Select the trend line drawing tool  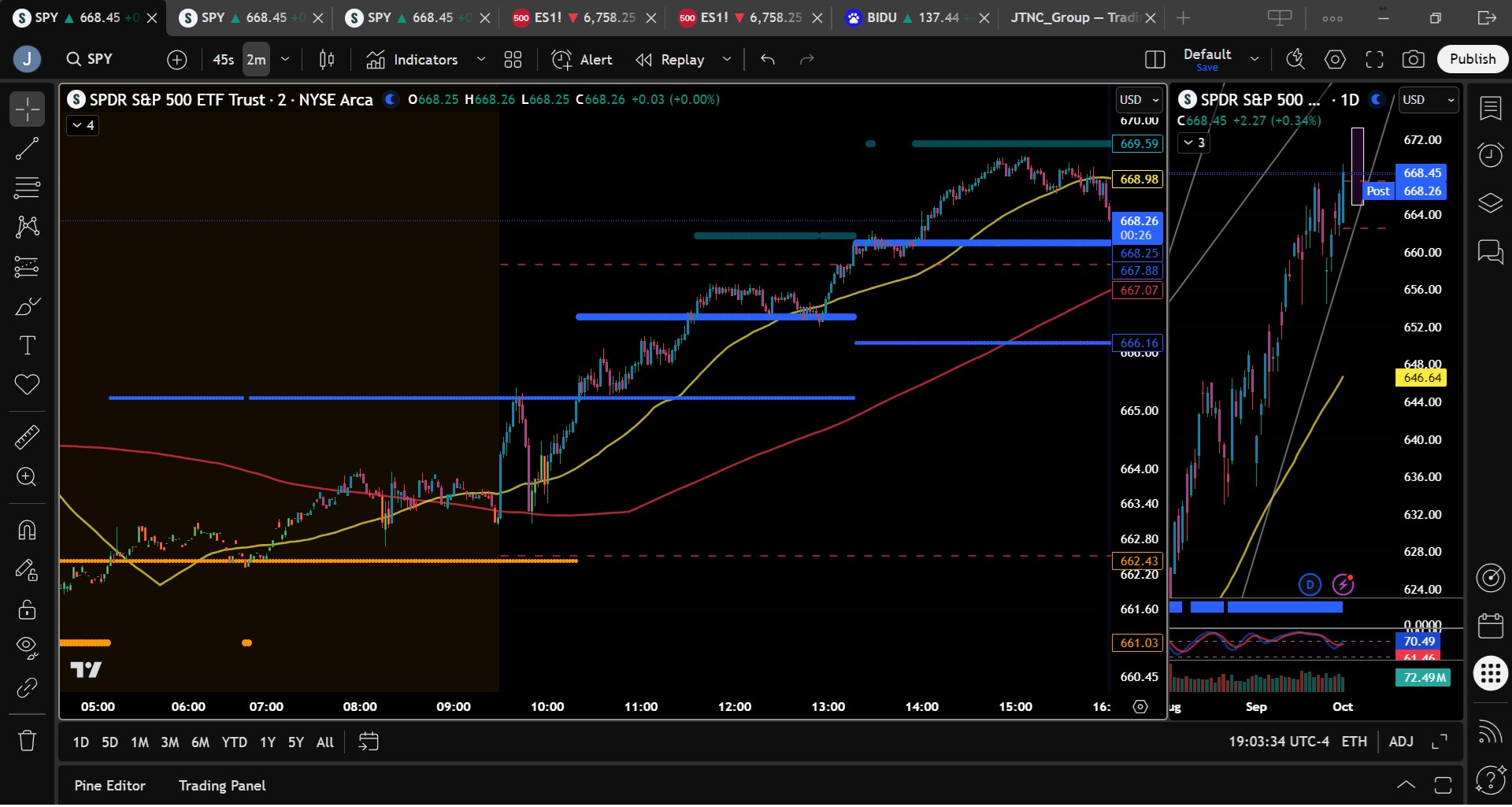(x=27, y=149)
